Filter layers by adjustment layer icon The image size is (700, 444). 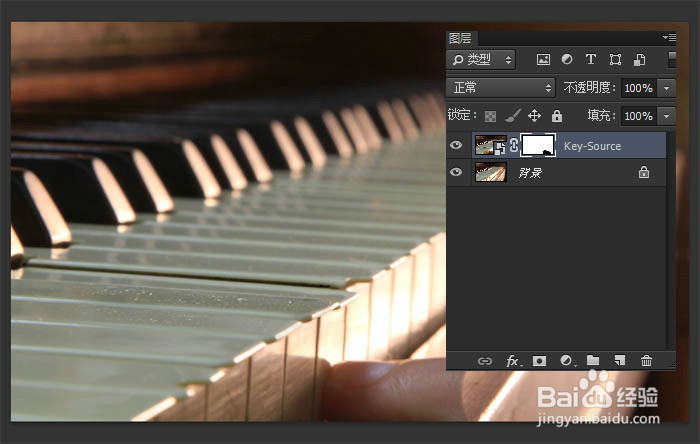click(567, 59)
